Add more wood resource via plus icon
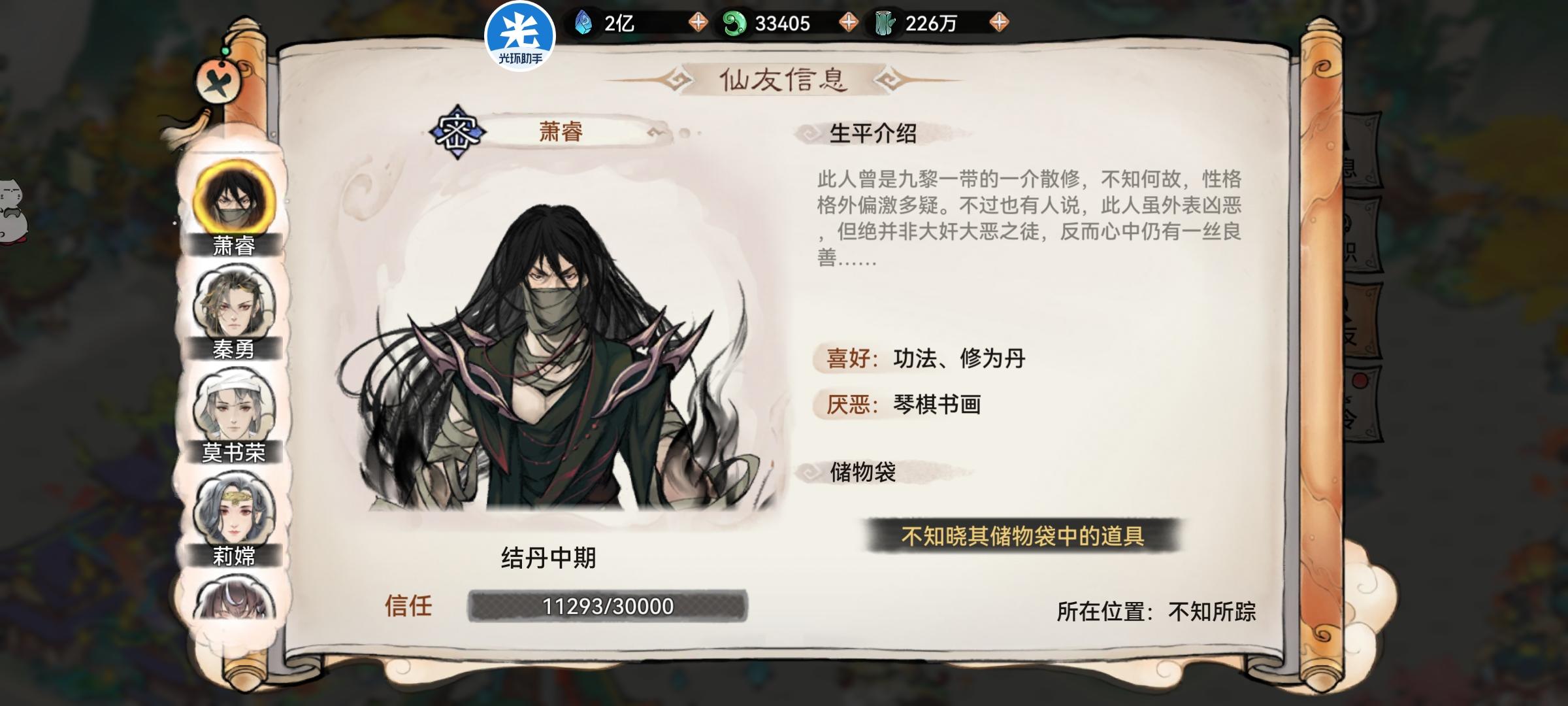 click(x=998, y=23)
